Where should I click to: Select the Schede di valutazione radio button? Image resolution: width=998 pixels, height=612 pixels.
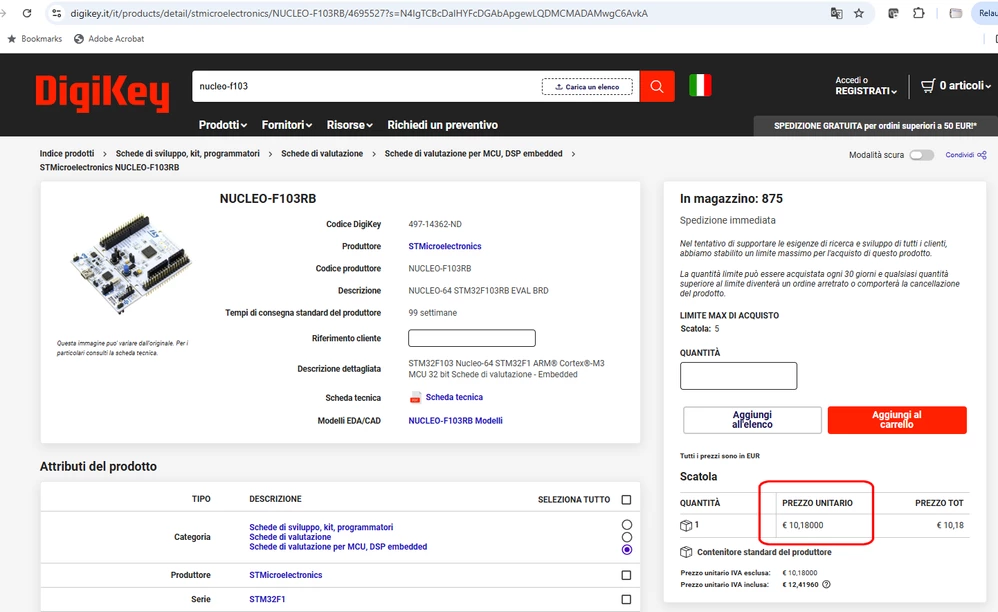627,537
